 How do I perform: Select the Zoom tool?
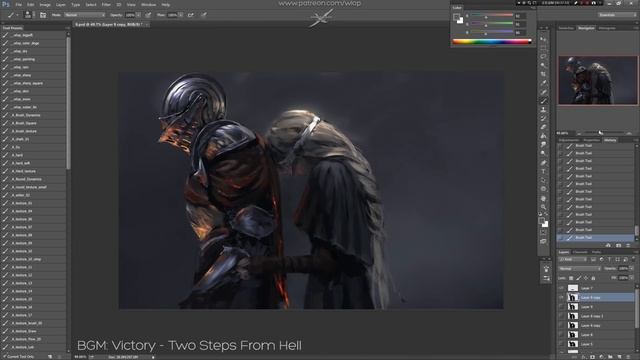(543, 207)
